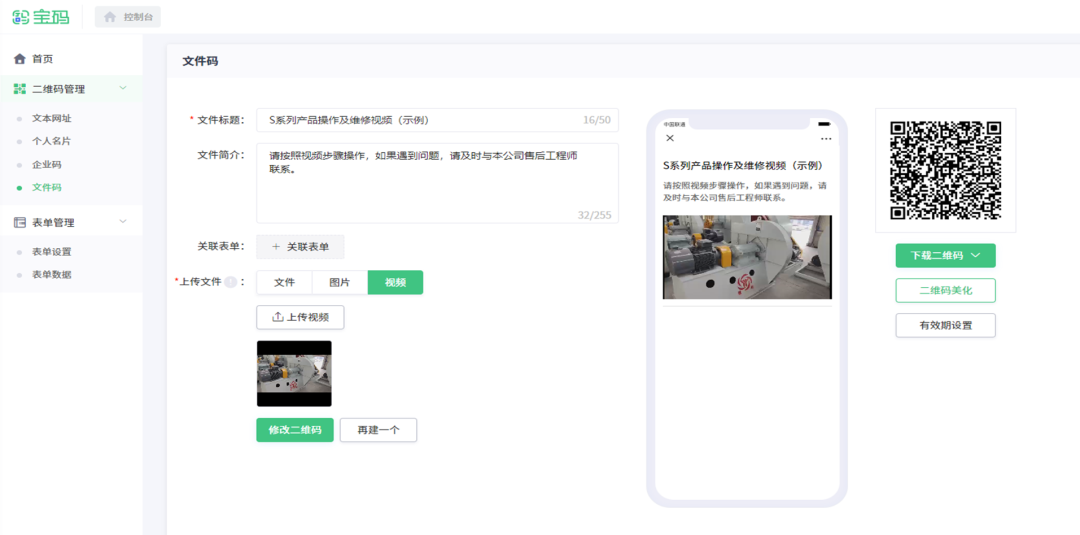The image size is (1080, 535).
Task: Select the 视频 upload type
Action: coord(395,283)
